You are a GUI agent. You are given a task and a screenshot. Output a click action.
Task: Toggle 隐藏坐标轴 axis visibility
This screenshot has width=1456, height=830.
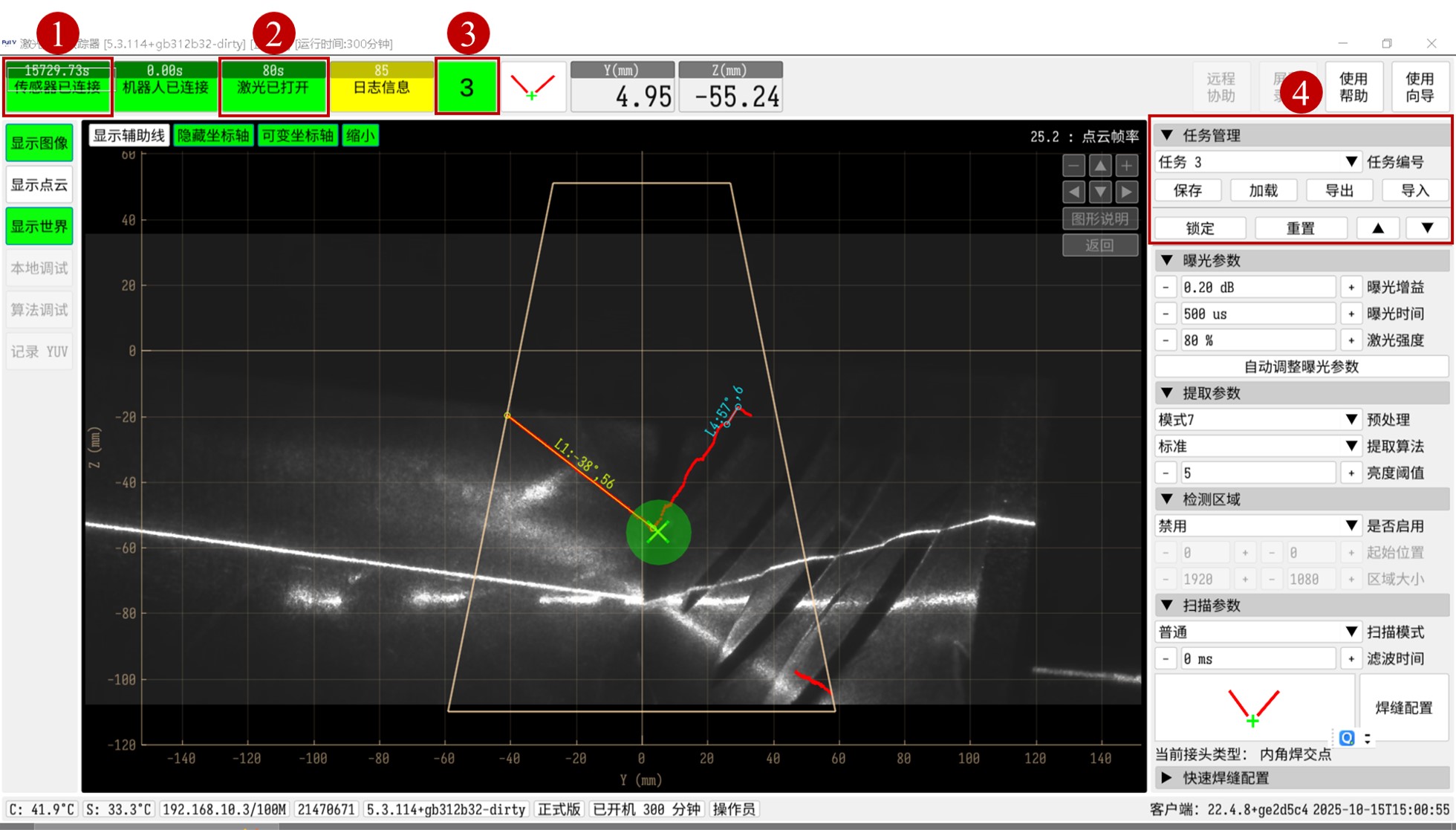pyautogui.click(x=213, y=135)
